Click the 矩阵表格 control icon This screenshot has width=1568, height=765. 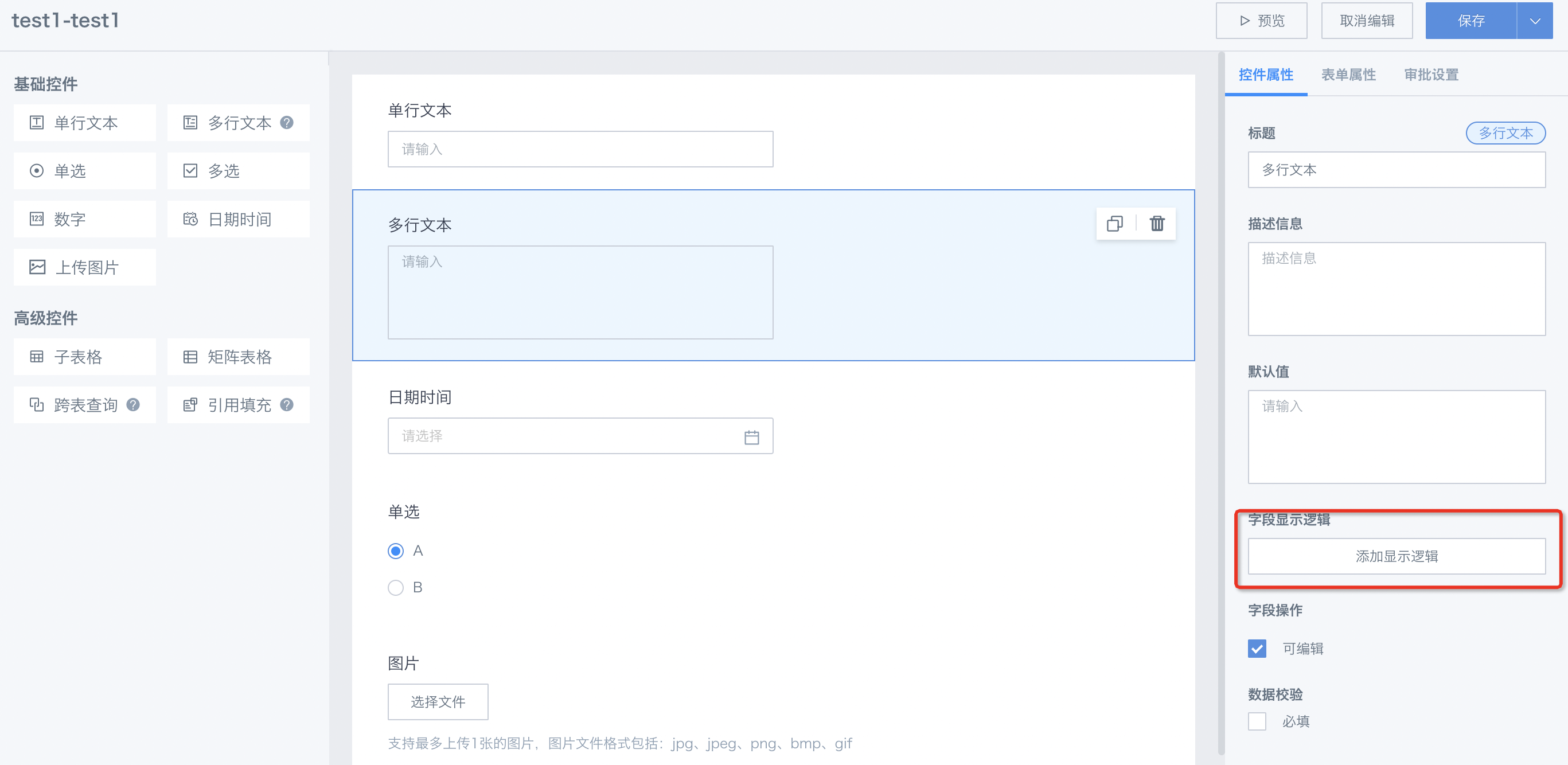pos(190,356)
